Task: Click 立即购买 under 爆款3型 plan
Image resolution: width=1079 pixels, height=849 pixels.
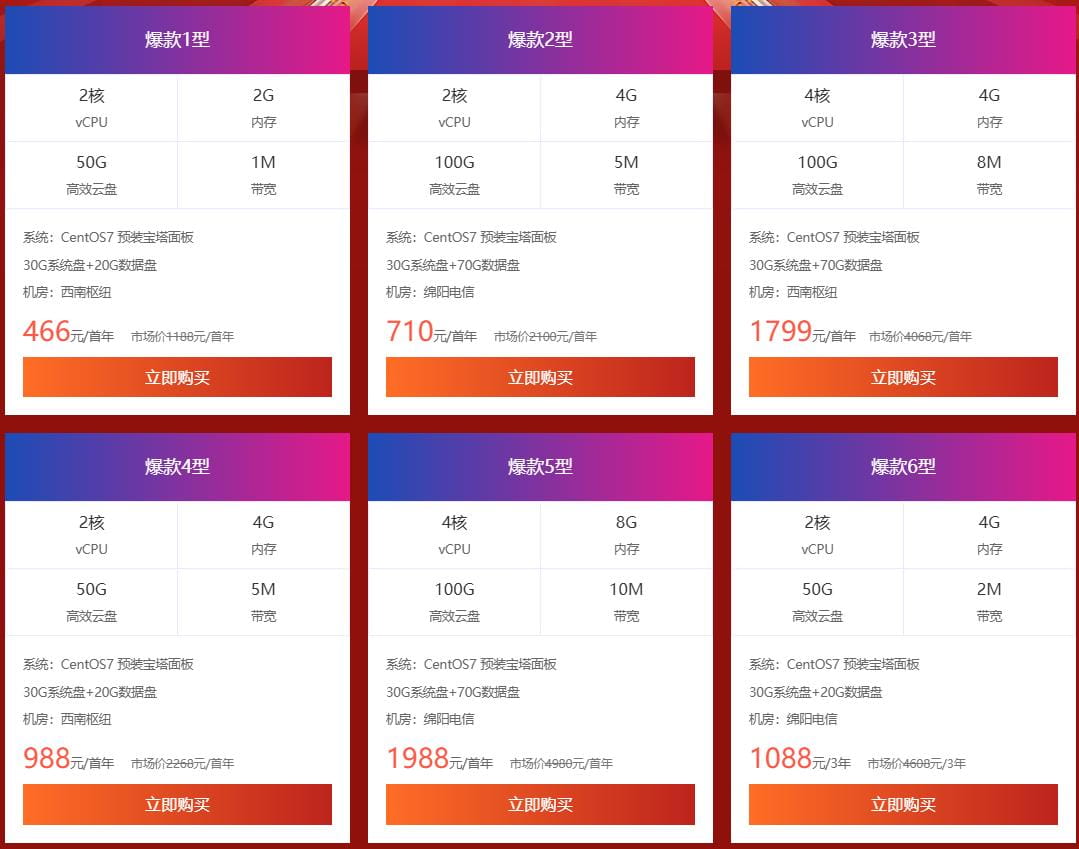Action: (x=903, y=377)
